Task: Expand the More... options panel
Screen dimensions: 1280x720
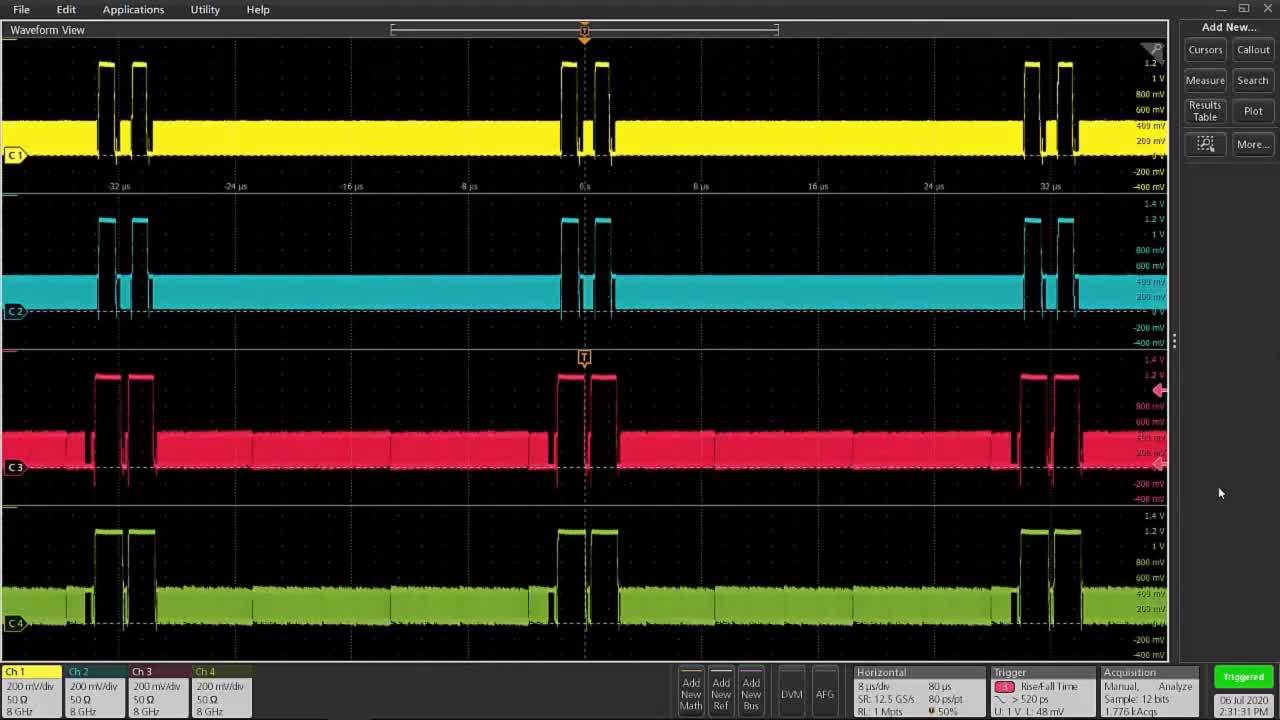Action: coord(1252,144)
